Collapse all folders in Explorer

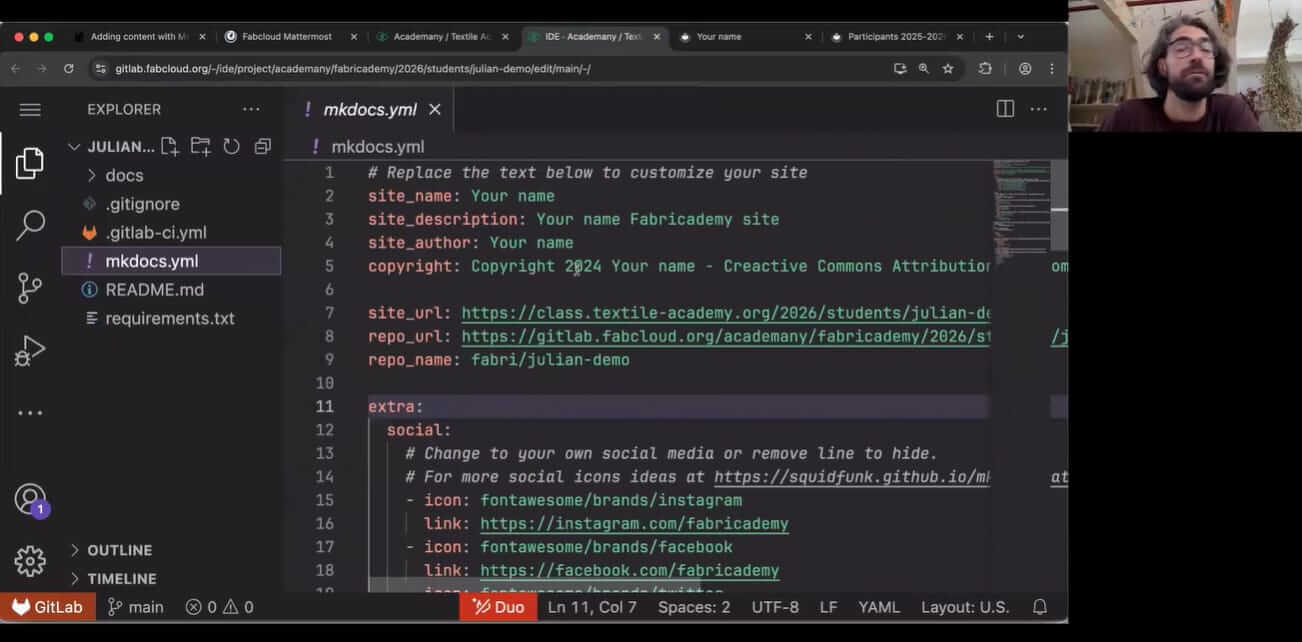click(x=262, y=146)
